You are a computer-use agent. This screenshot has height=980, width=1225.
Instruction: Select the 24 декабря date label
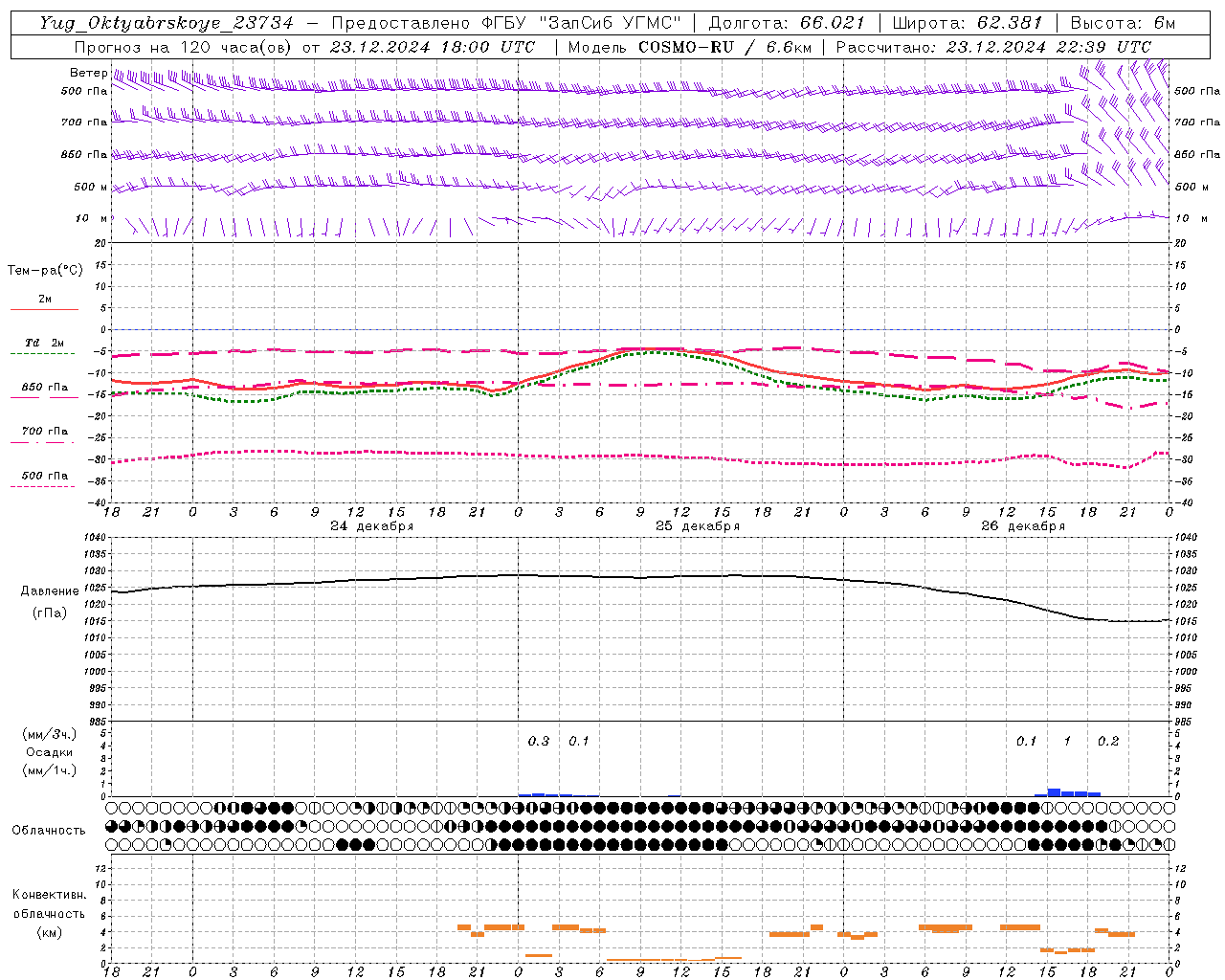point(372,526)
